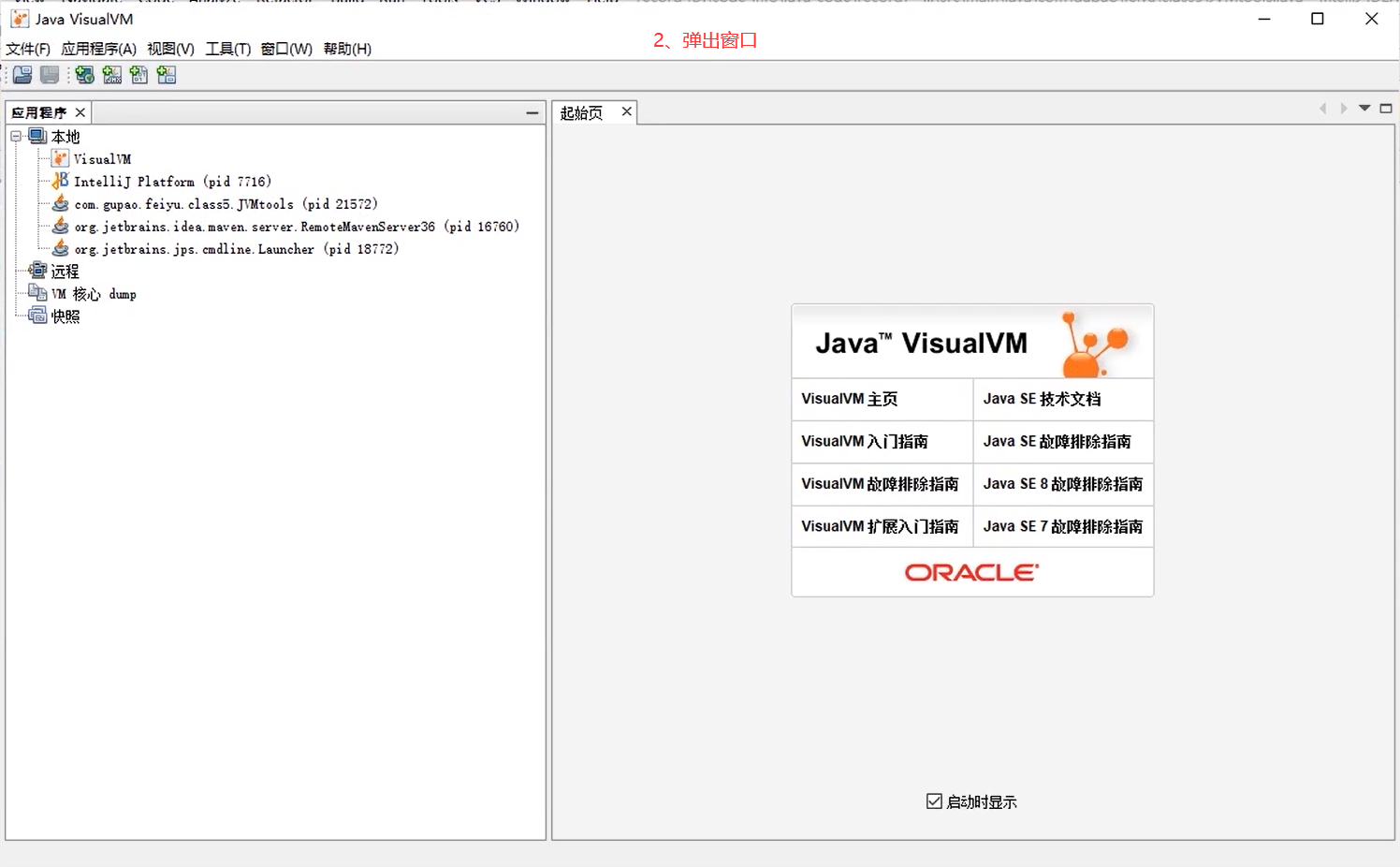Image resolution: width=1400 pixels, height=867 pixels.
Task: Close the 起始页 tab
Action: 627,111
